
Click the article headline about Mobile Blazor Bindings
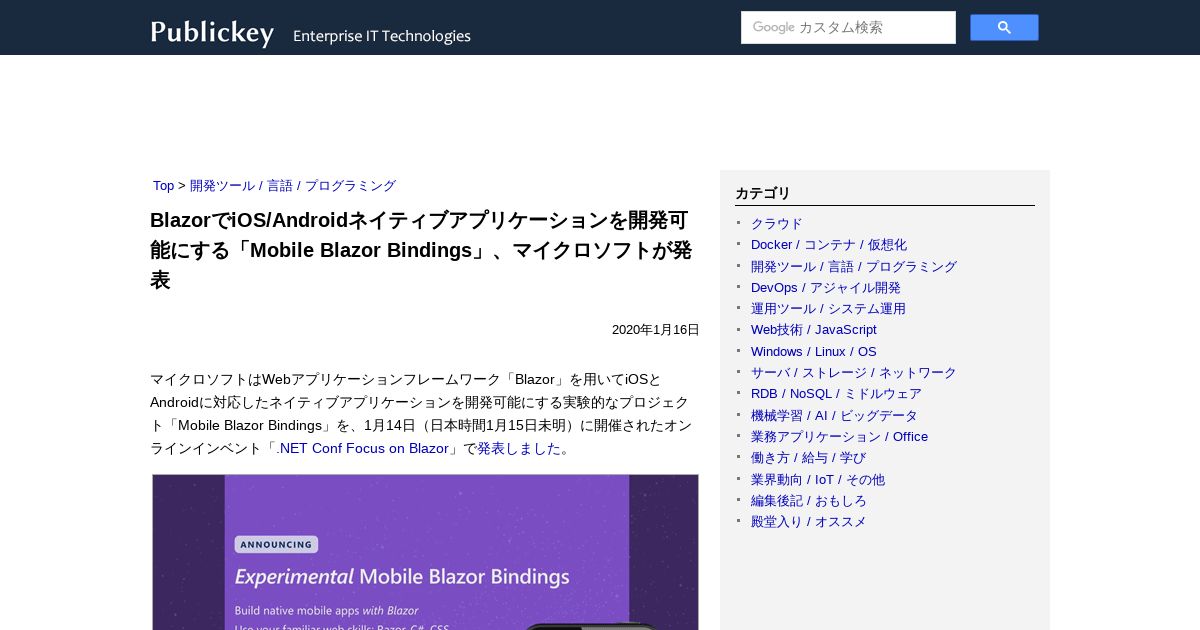coord(421,250)
